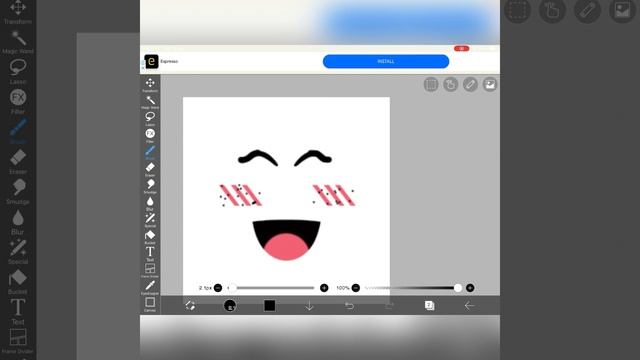Open the stabilizer hand icon above the canvas
The width and height of the screenshot is (640, 360).
point(451,84)
